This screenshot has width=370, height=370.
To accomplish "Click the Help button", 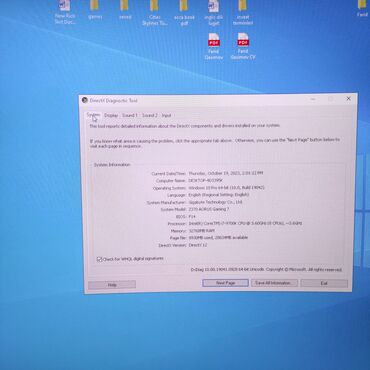I will 112,285.
